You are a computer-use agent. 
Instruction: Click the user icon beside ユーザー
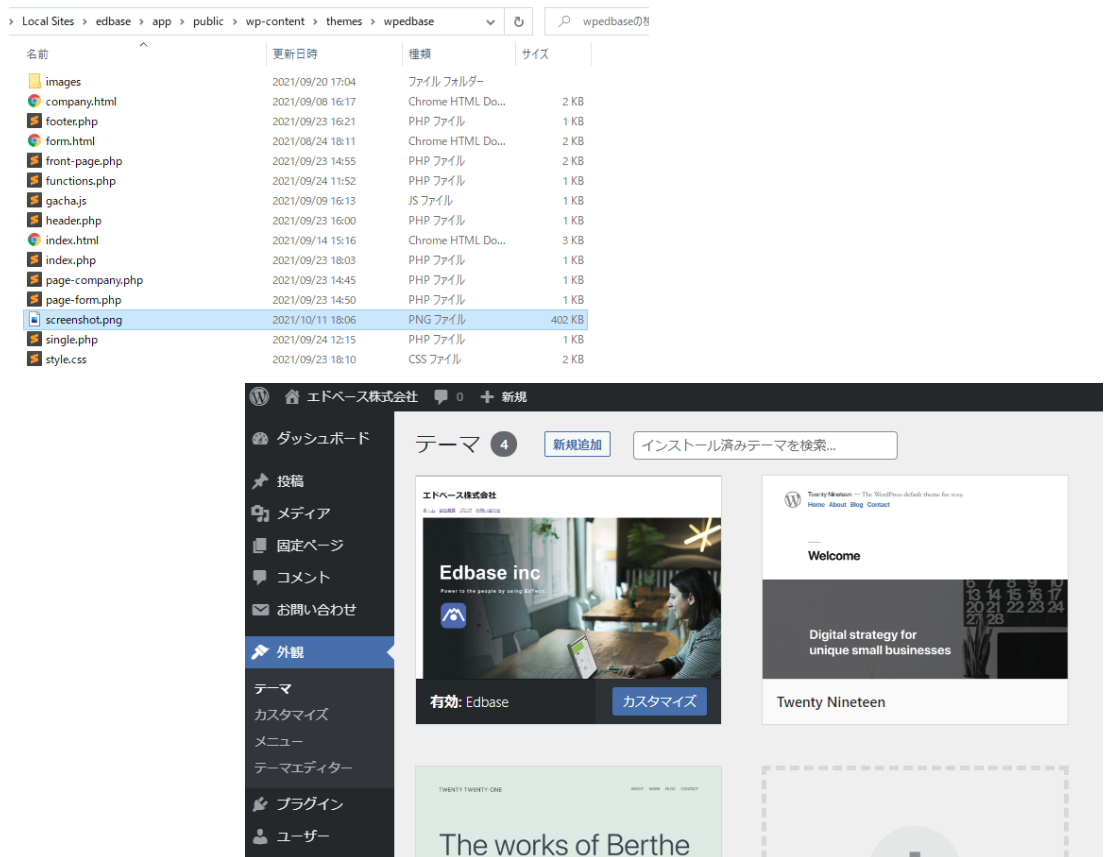point(261,837)
